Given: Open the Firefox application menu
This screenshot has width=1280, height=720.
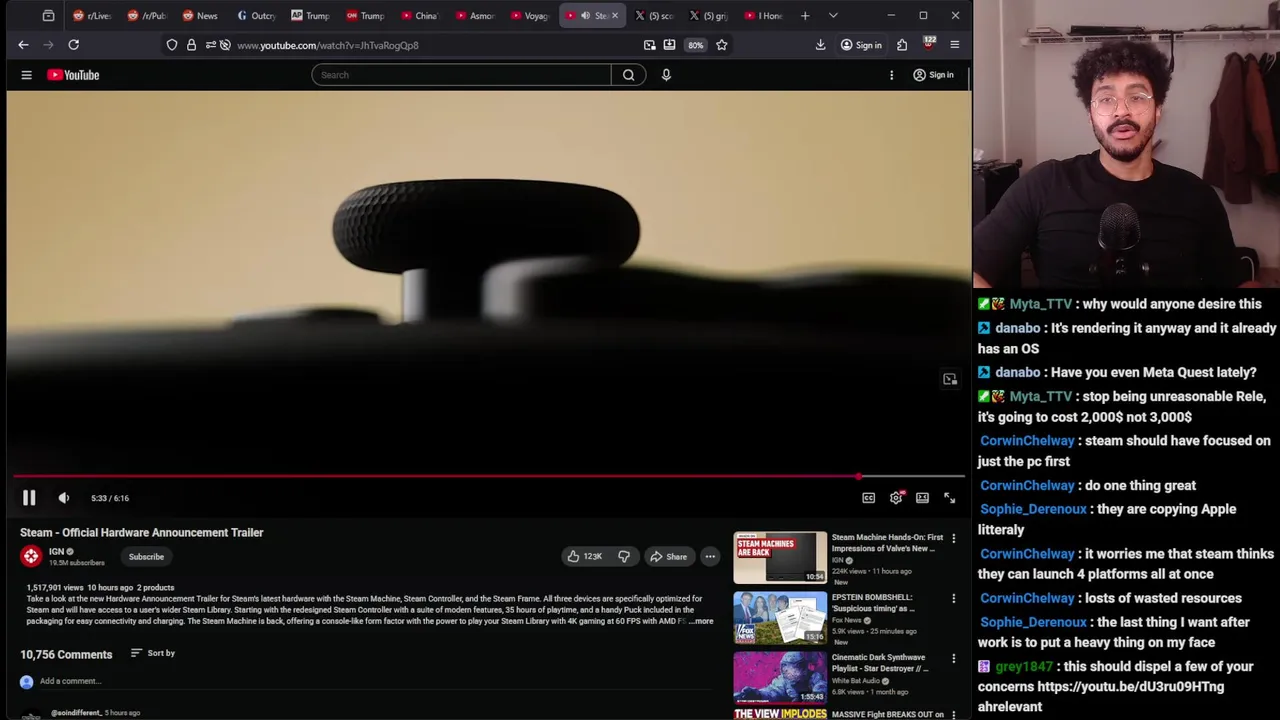Looking at the screenshot, I should (955, 45).
